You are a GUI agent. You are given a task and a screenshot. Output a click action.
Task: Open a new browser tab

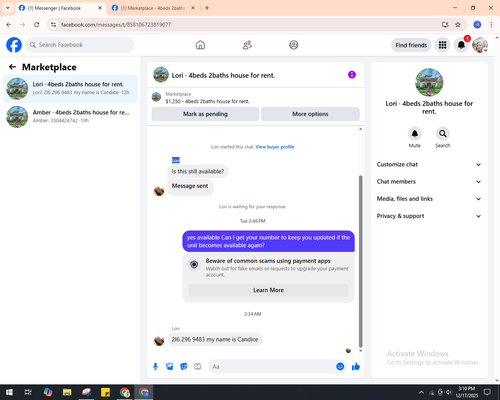pos(207,8)
